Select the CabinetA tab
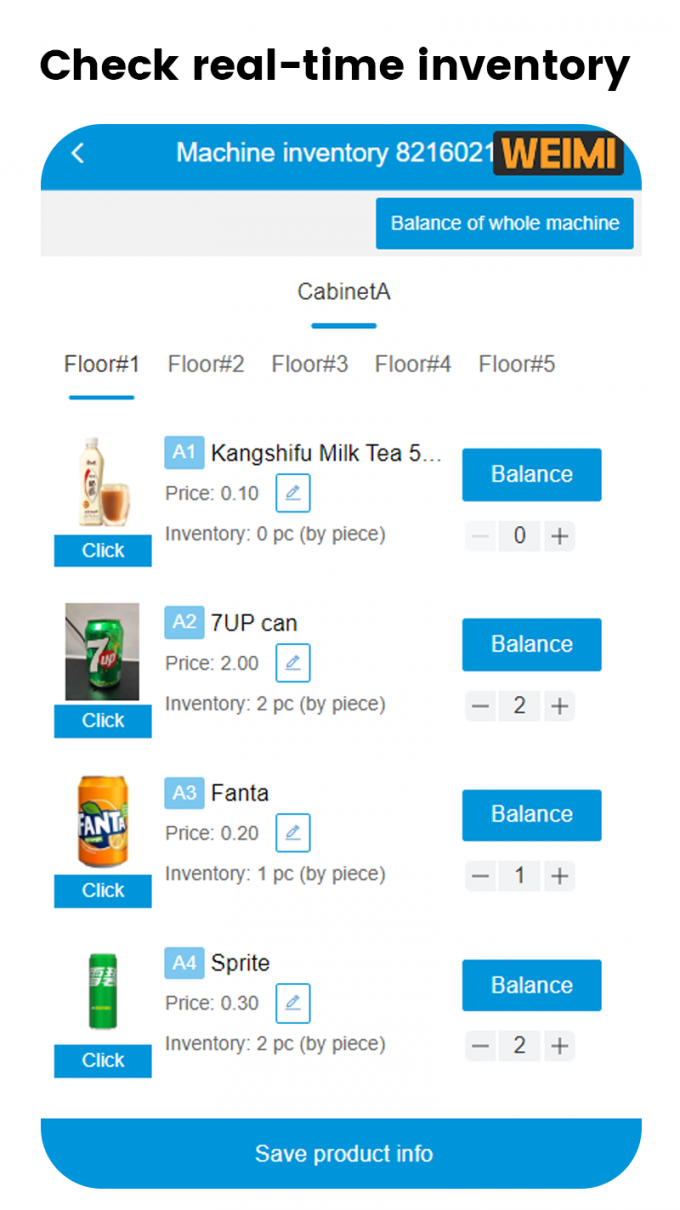The width and height of the screenshot is (680, 1210). click(343, 292)
